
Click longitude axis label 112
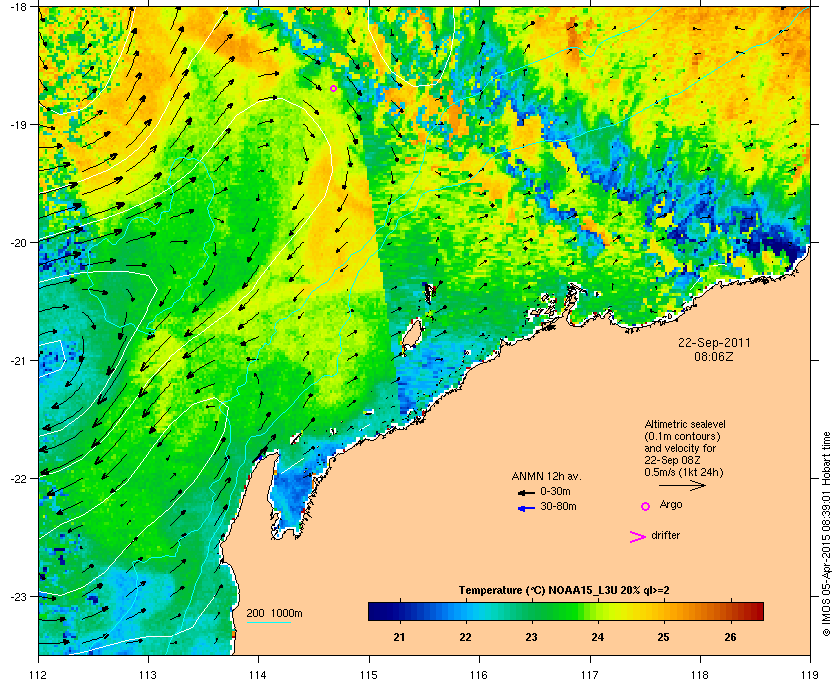coord(39,674)
